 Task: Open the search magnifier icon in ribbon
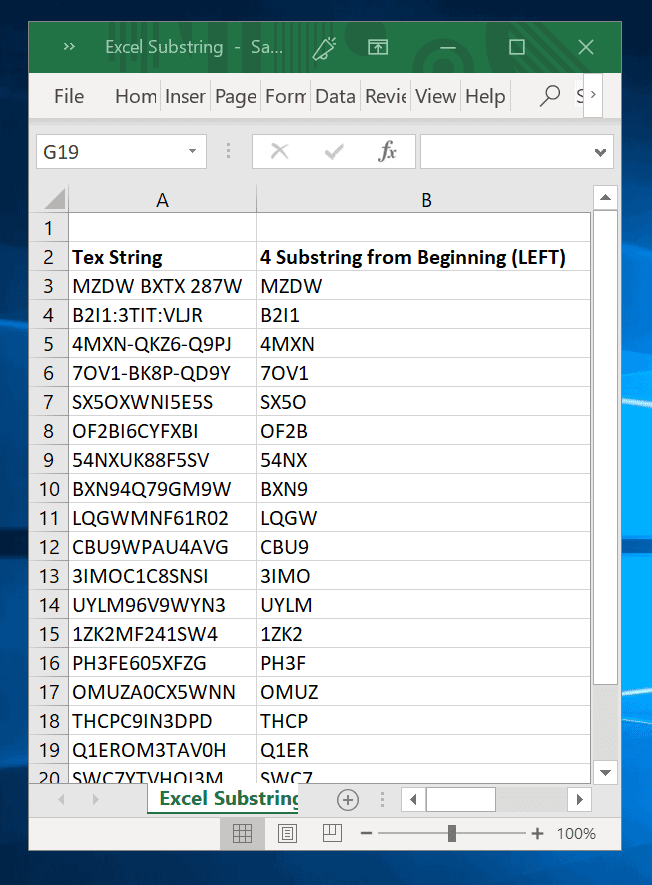(549, 96)
